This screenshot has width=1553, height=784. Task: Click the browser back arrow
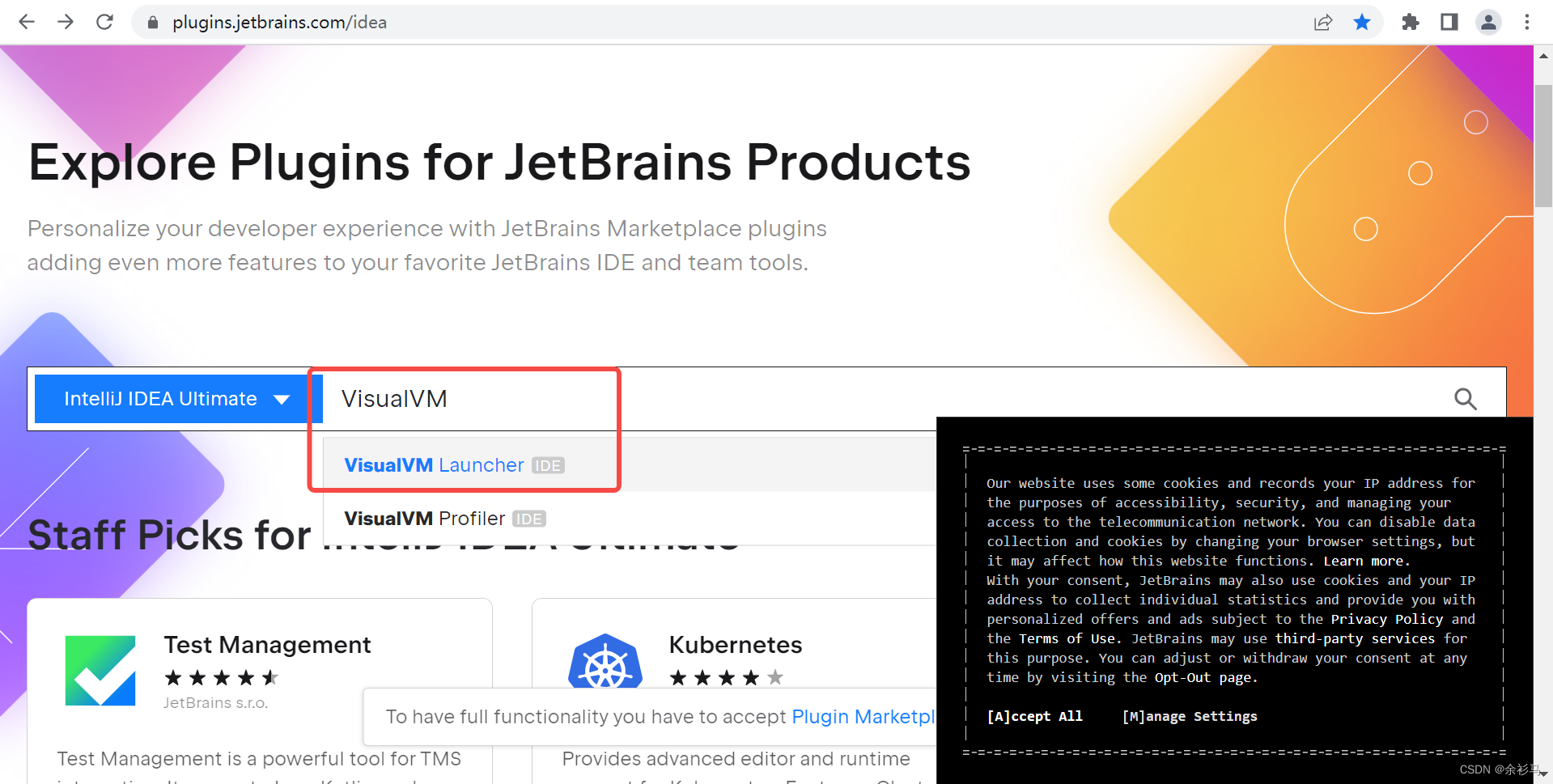click(27, 22)
